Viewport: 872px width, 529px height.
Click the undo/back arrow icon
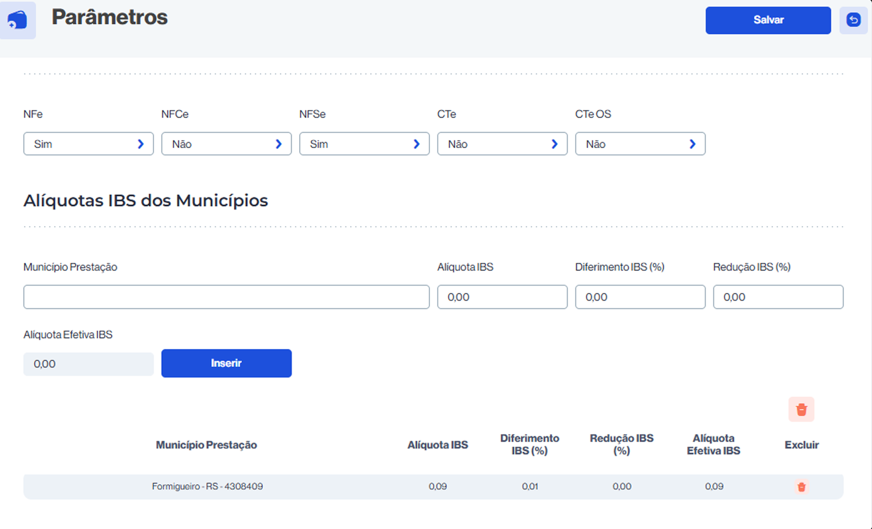click(853, 20)
